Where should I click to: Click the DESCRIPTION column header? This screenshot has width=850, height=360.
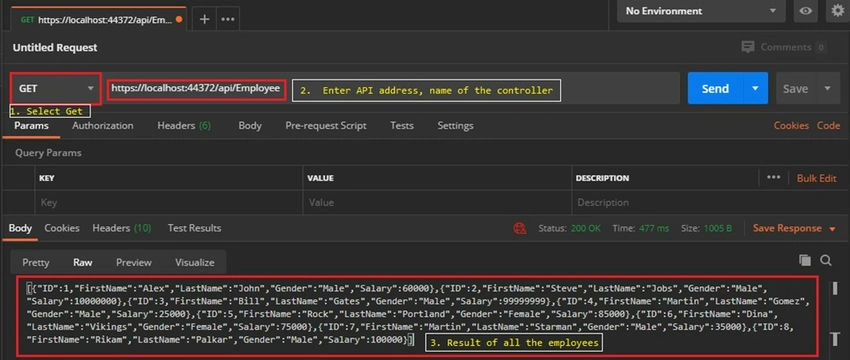tap(602, 178)
